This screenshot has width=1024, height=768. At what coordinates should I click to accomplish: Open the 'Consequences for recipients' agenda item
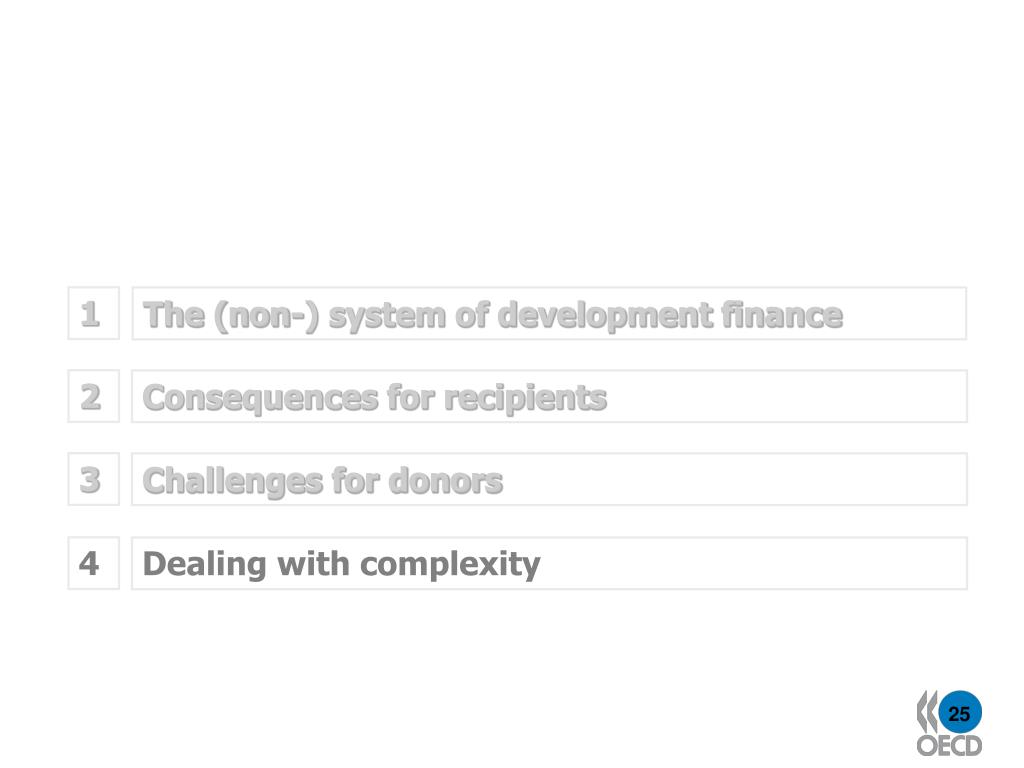click(x=549, y=396)
